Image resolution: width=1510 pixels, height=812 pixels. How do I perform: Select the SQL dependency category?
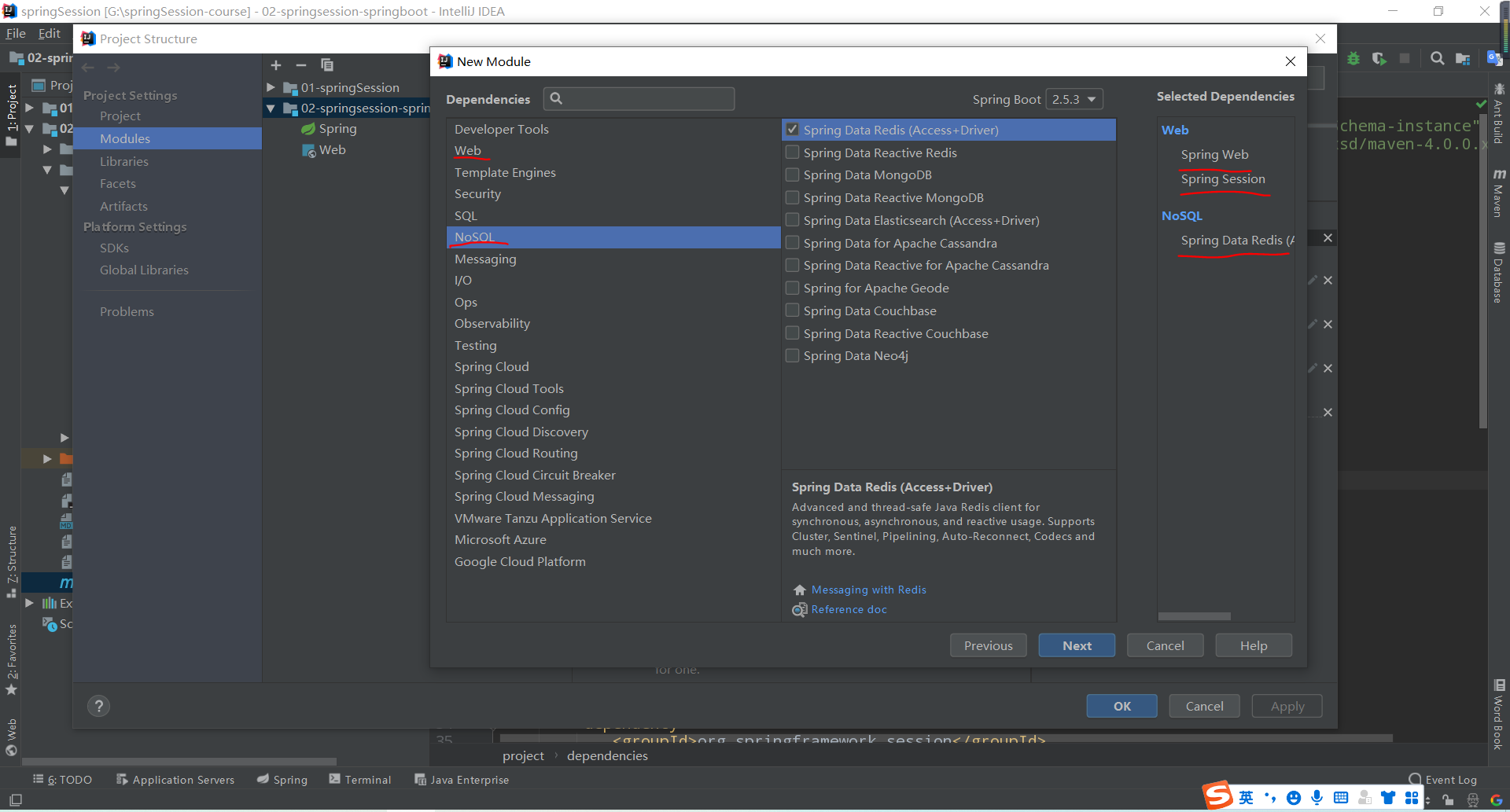click(466, 215)
